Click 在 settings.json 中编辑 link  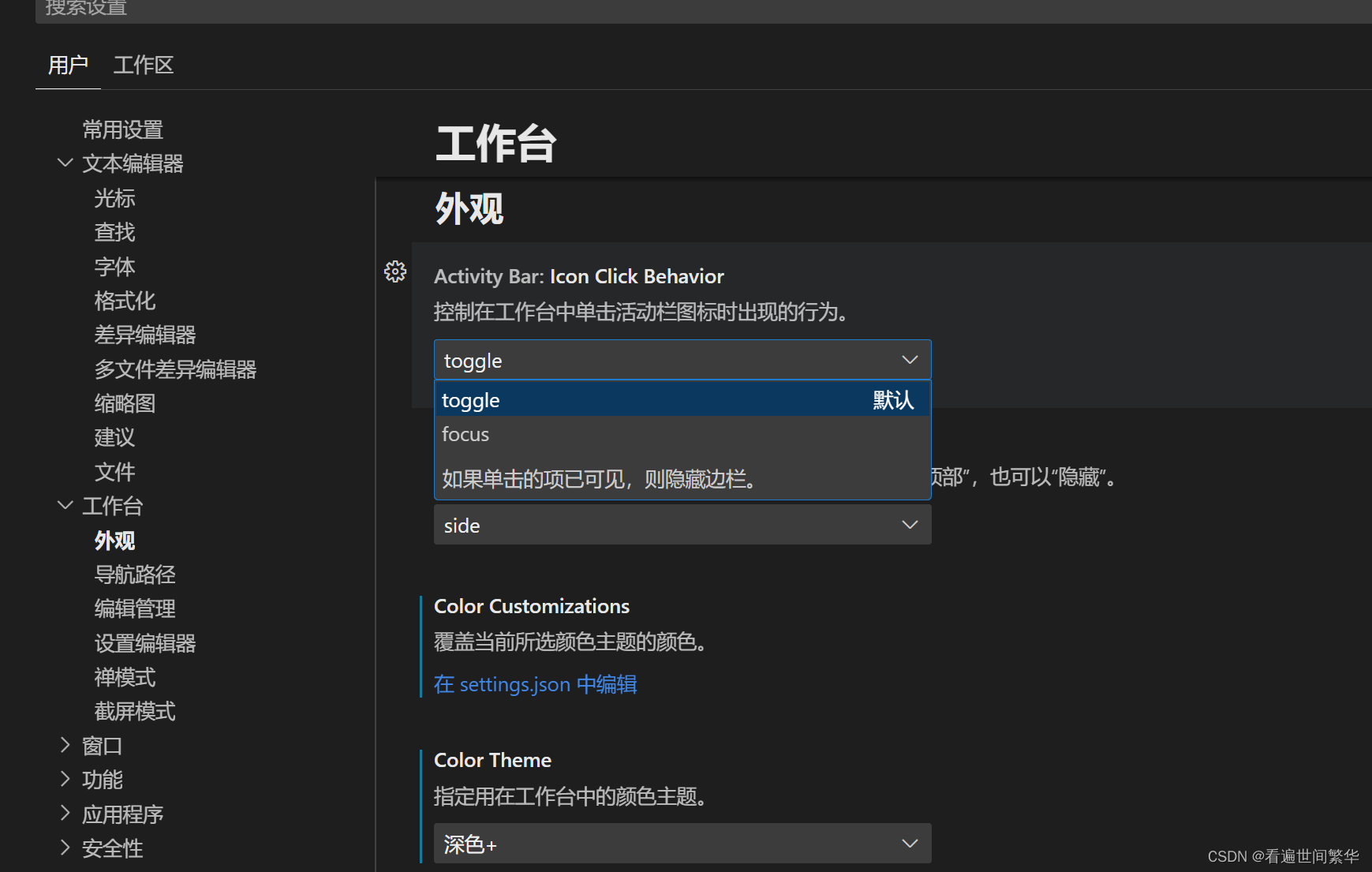[536, 684]
